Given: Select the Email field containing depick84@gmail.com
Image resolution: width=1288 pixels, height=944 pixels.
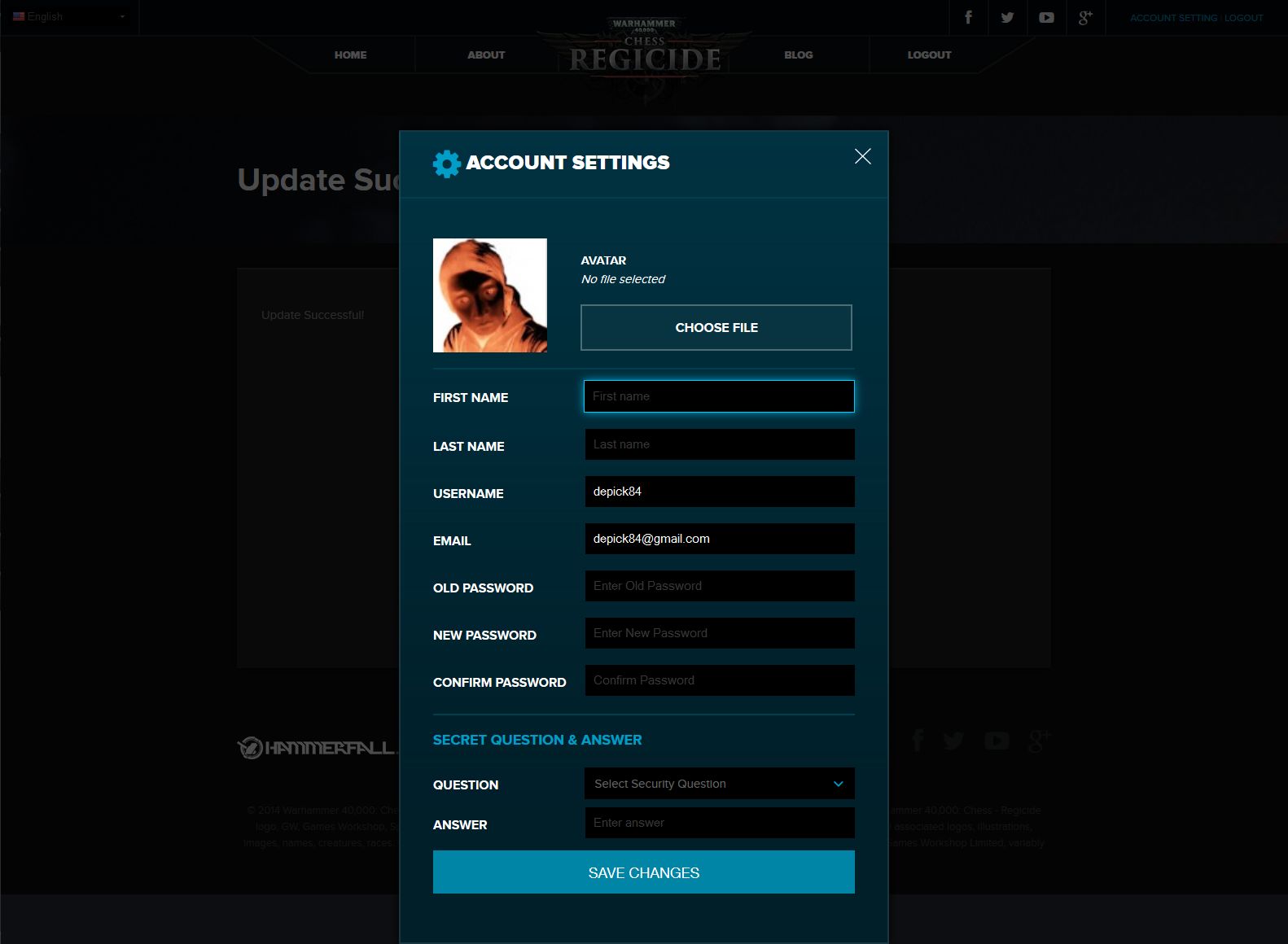Looking at the screenshot, I should pos(719,539).
